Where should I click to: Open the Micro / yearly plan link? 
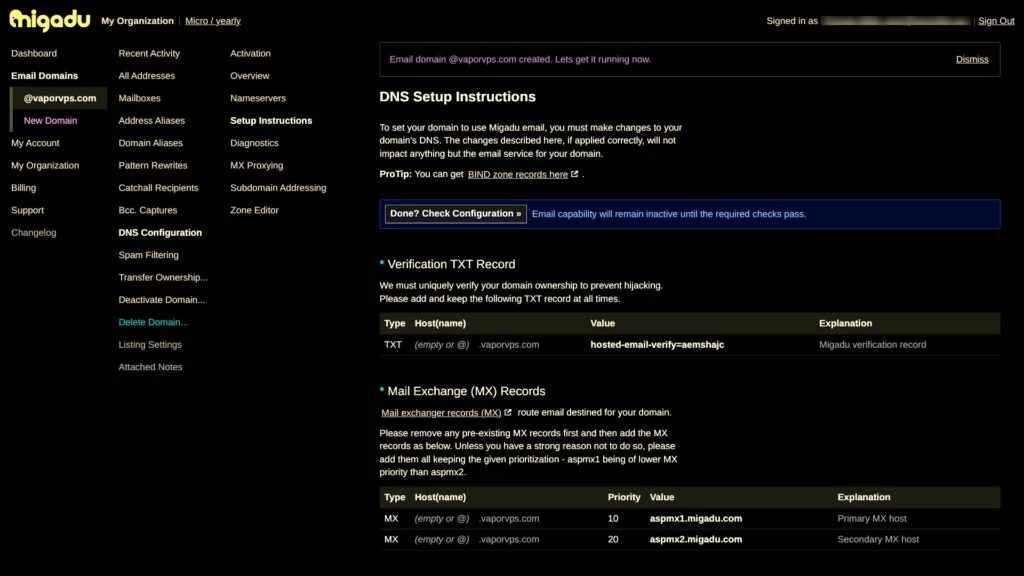coord(213,21)
